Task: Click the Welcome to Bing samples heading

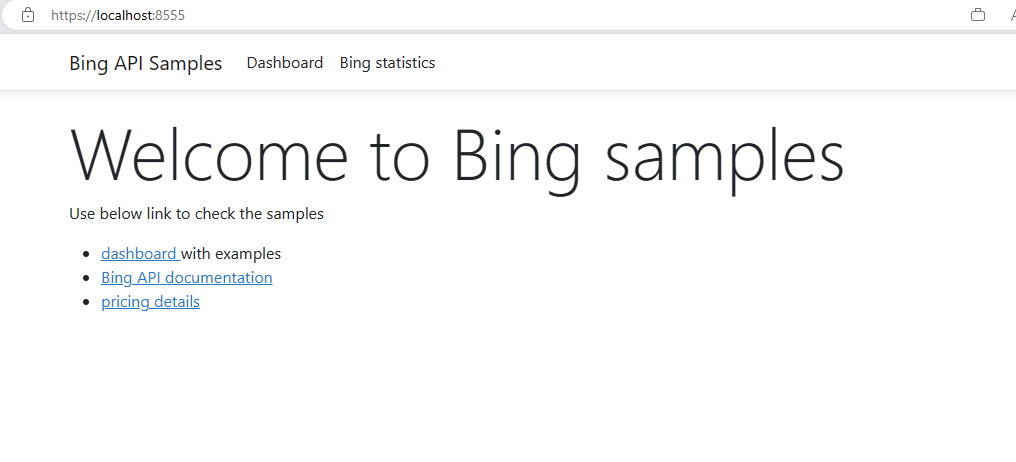Action: [x=457, y=156]
